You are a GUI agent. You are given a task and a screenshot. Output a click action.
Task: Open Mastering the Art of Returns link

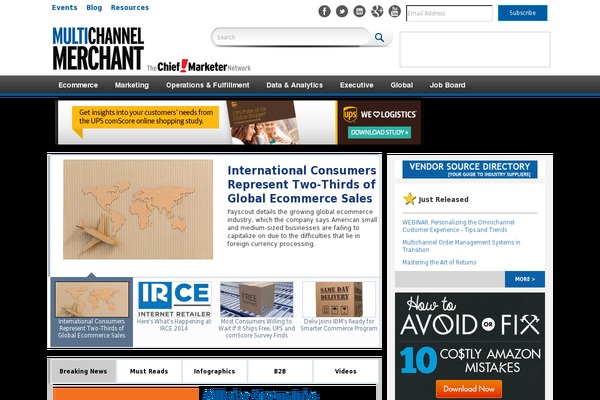439,262
